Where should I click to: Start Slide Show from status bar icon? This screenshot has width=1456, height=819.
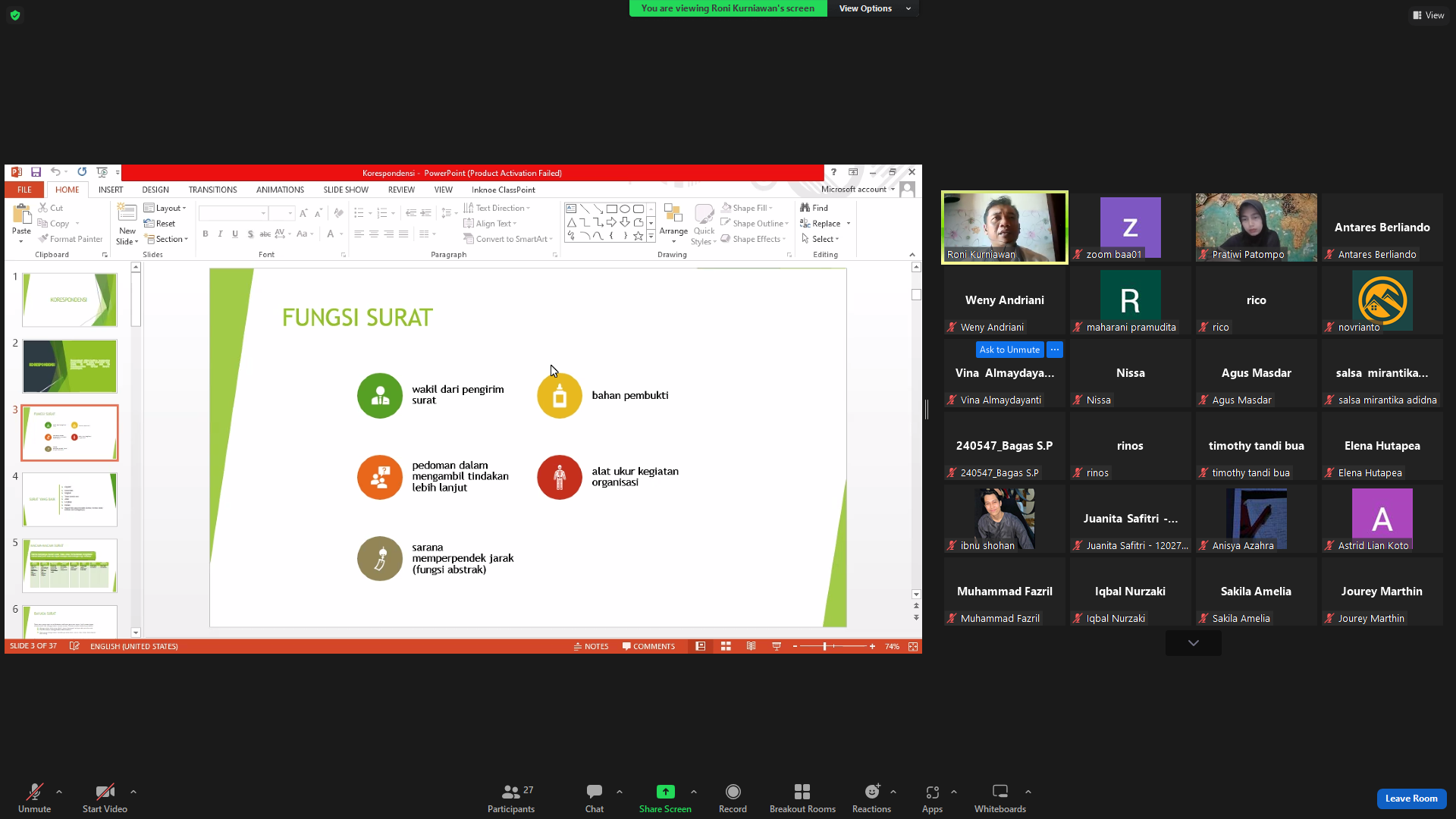pyautogui.click(x=777, y=646)
